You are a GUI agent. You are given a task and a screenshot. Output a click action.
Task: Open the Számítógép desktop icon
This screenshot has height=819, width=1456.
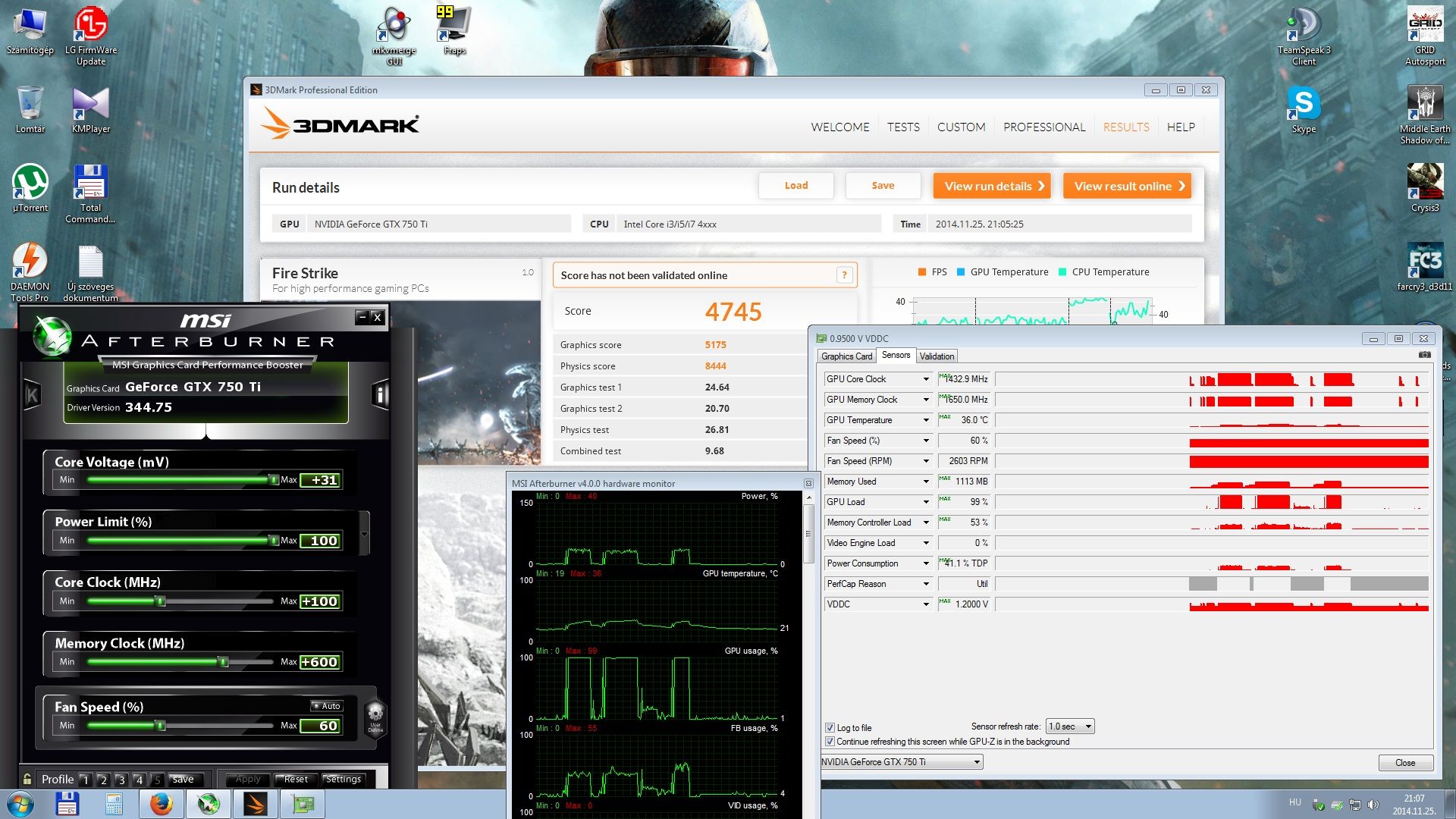coord(30,32)
